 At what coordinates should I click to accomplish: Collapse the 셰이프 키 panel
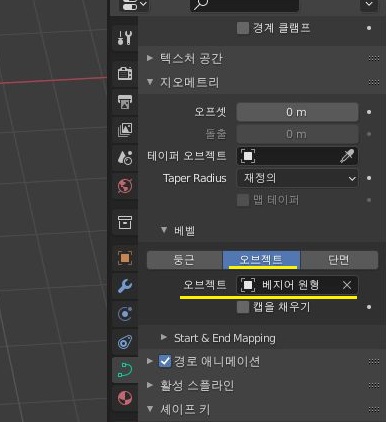(150, 409)
